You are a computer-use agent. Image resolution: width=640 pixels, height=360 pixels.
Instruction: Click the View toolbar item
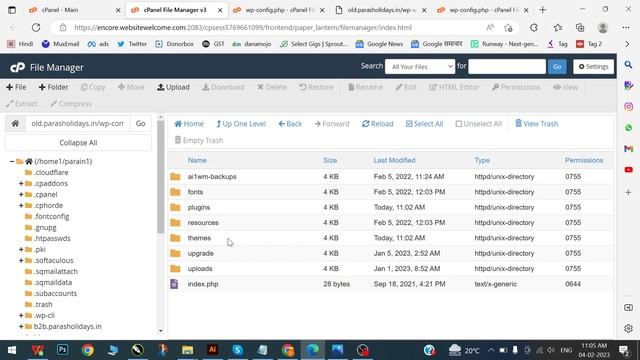coord(566,87)
